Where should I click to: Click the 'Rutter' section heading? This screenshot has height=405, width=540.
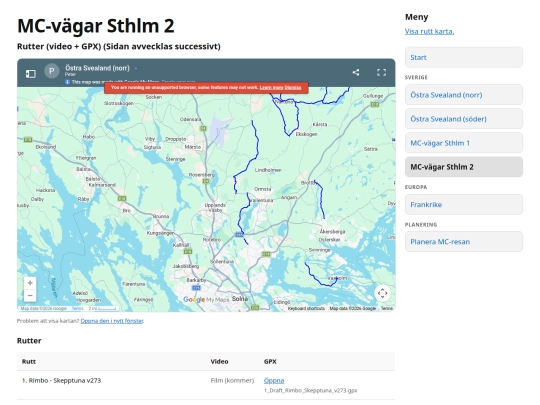(29, 341)
